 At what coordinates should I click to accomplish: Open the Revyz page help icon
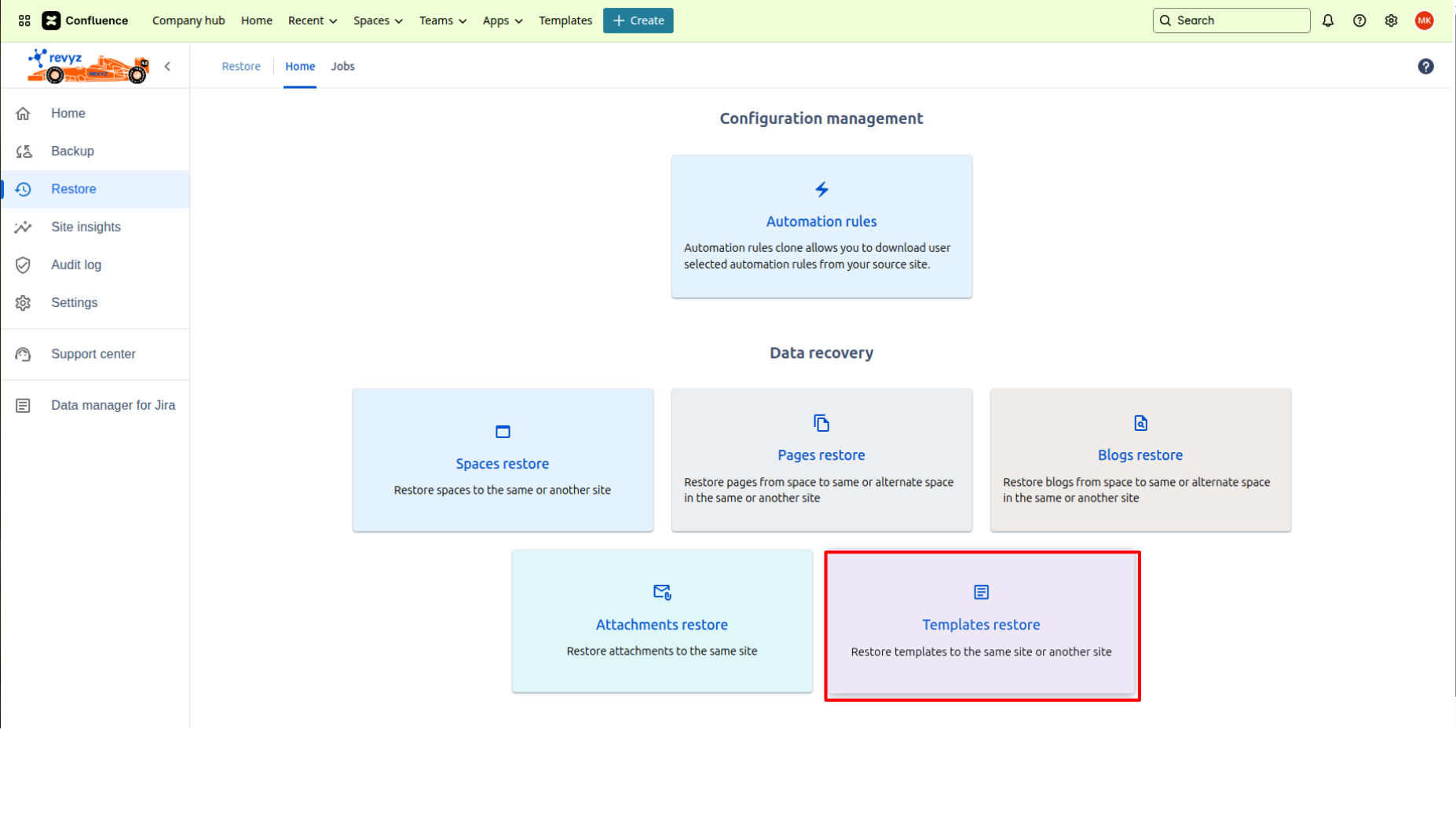1425,67
